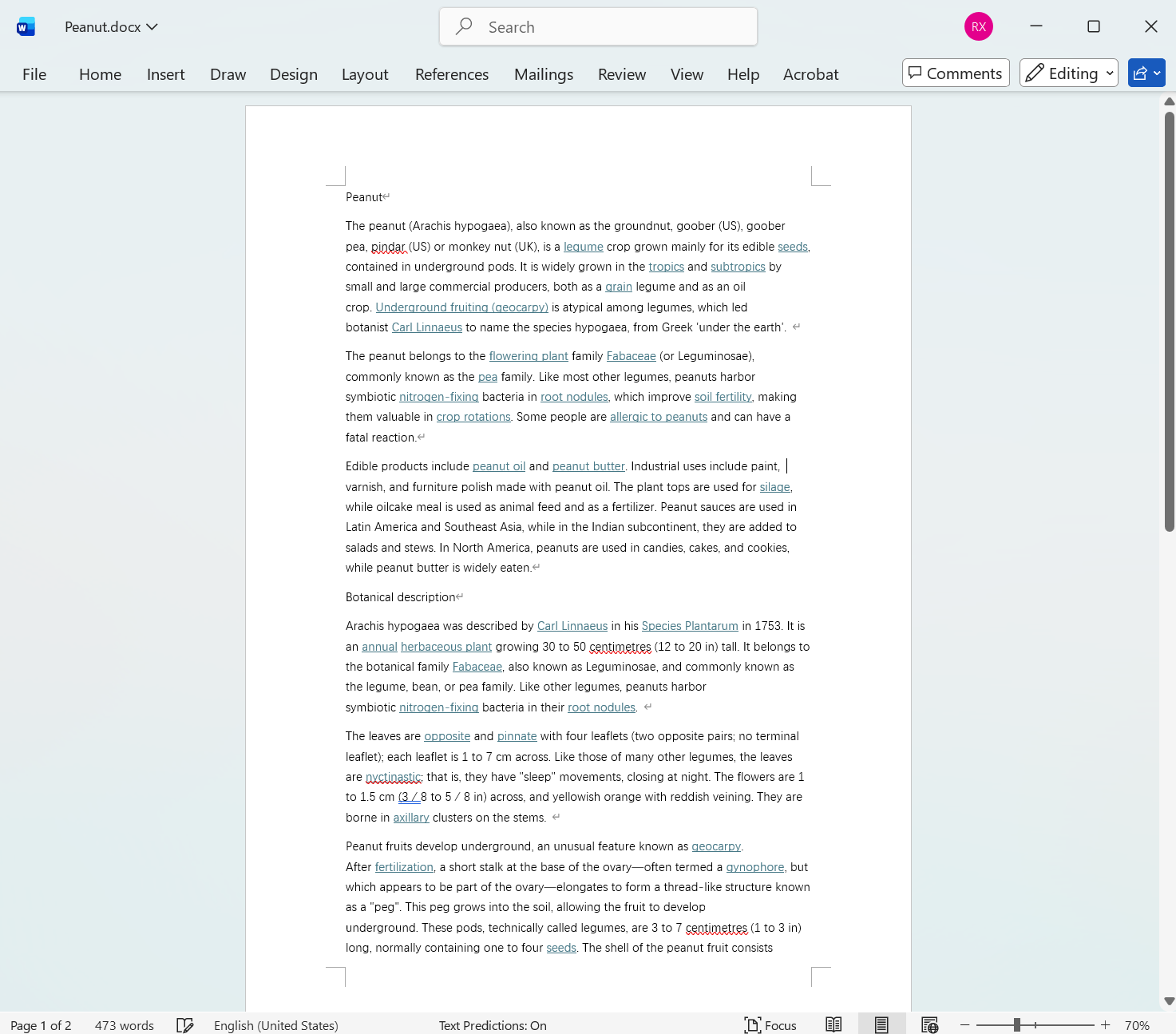
Task: Switch to Web Layout view
Action: tap(929, 1024)
